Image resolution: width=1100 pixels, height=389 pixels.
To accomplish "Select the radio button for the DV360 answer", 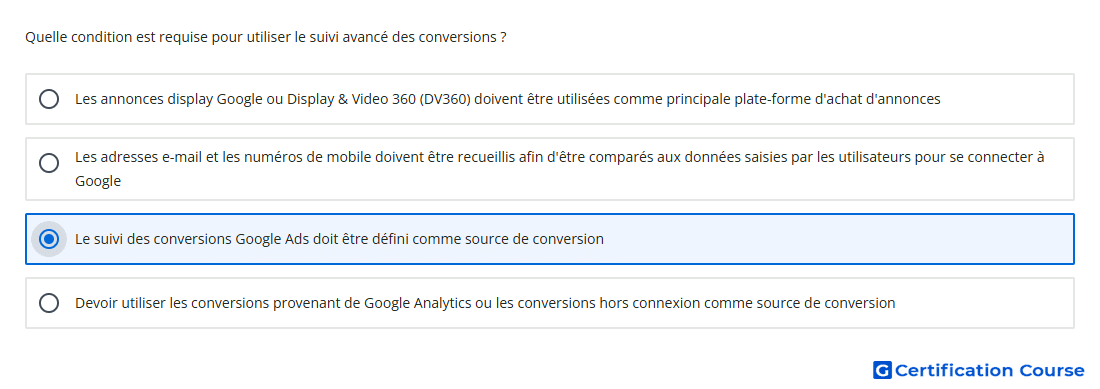I will [49, 99].
